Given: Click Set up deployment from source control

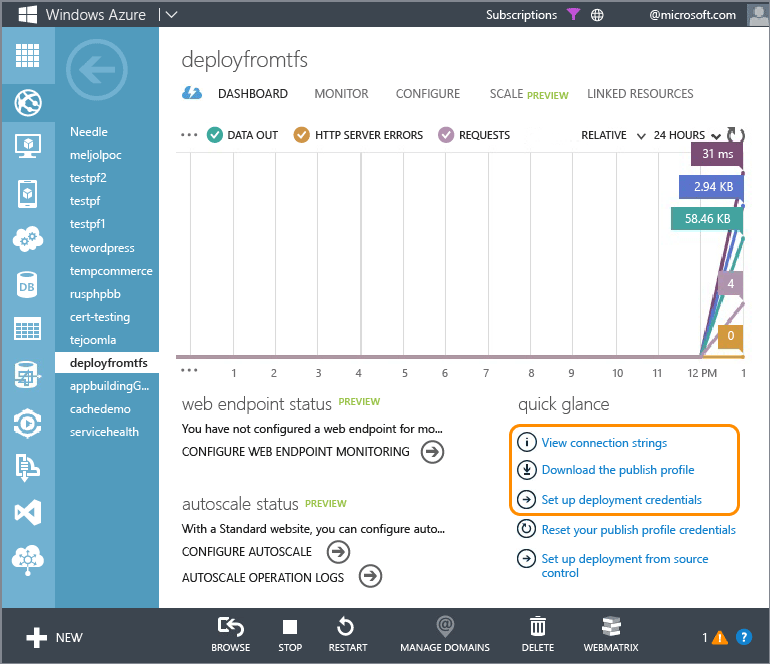Looking at the screenshot, I should tap(625, 566).
